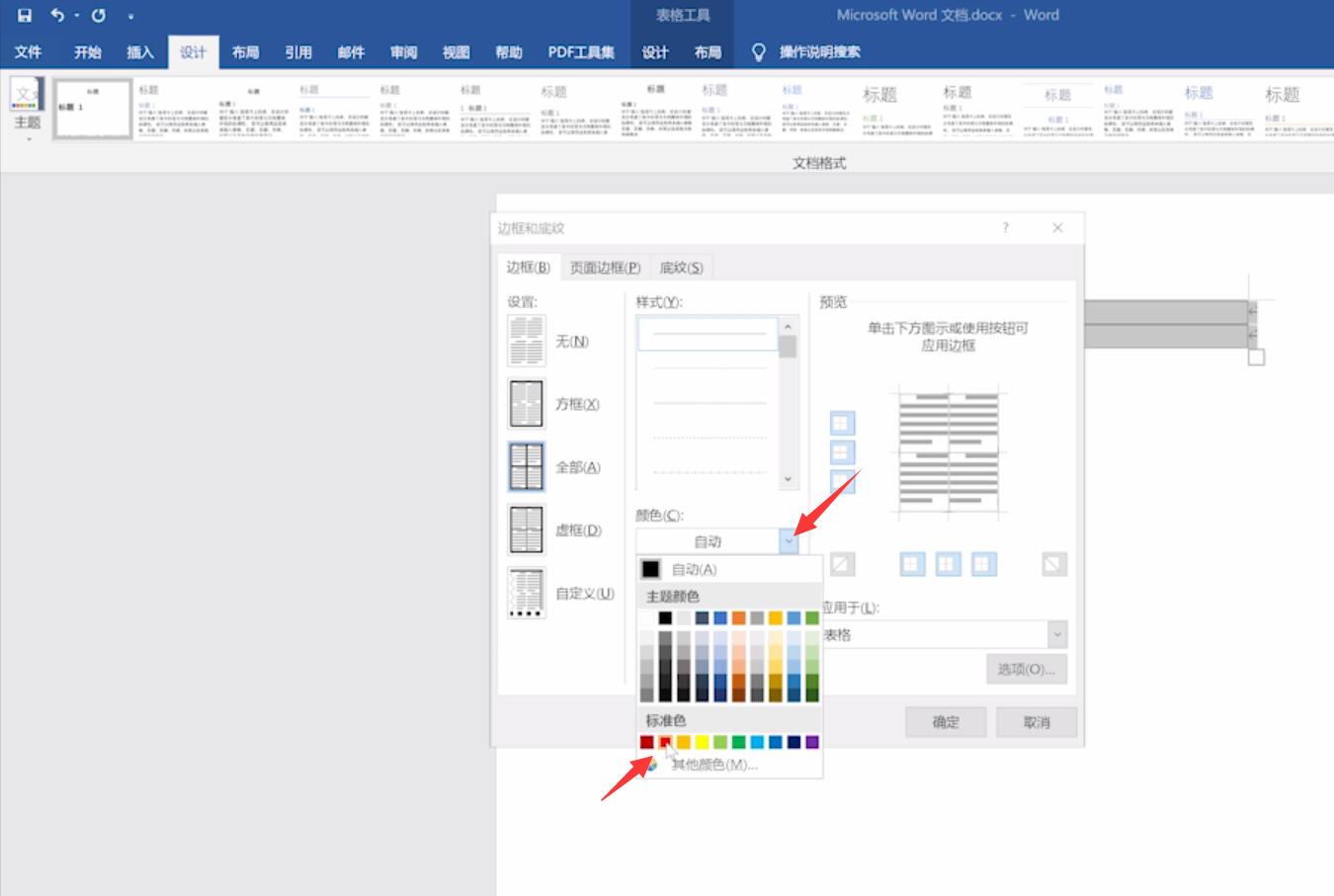
Task: Click the help question mark in dialog
Action: coord(1006,227)
